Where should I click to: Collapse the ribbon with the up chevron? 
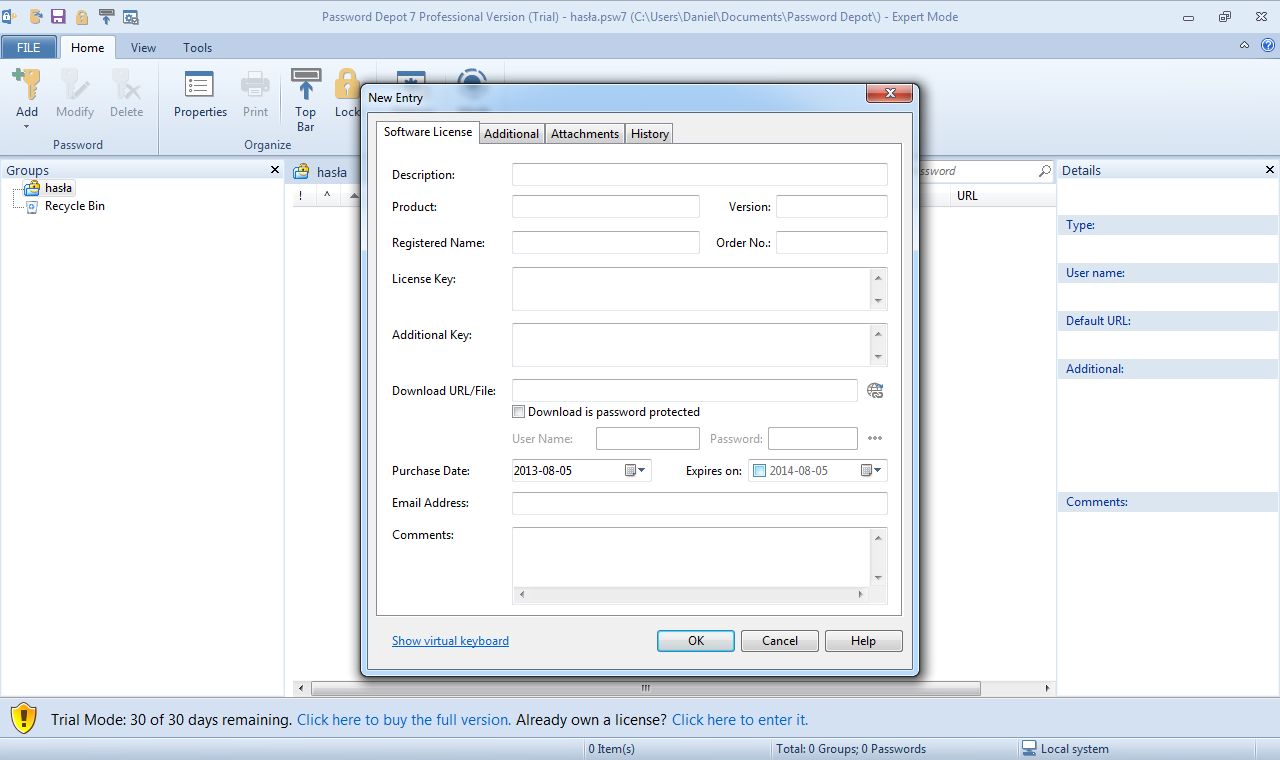[1245, 46]
